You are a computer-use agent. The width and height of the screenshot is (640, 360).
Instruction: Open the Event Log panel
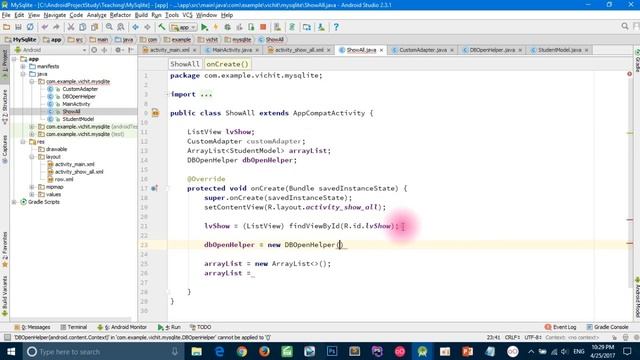[x=560, y=327]
